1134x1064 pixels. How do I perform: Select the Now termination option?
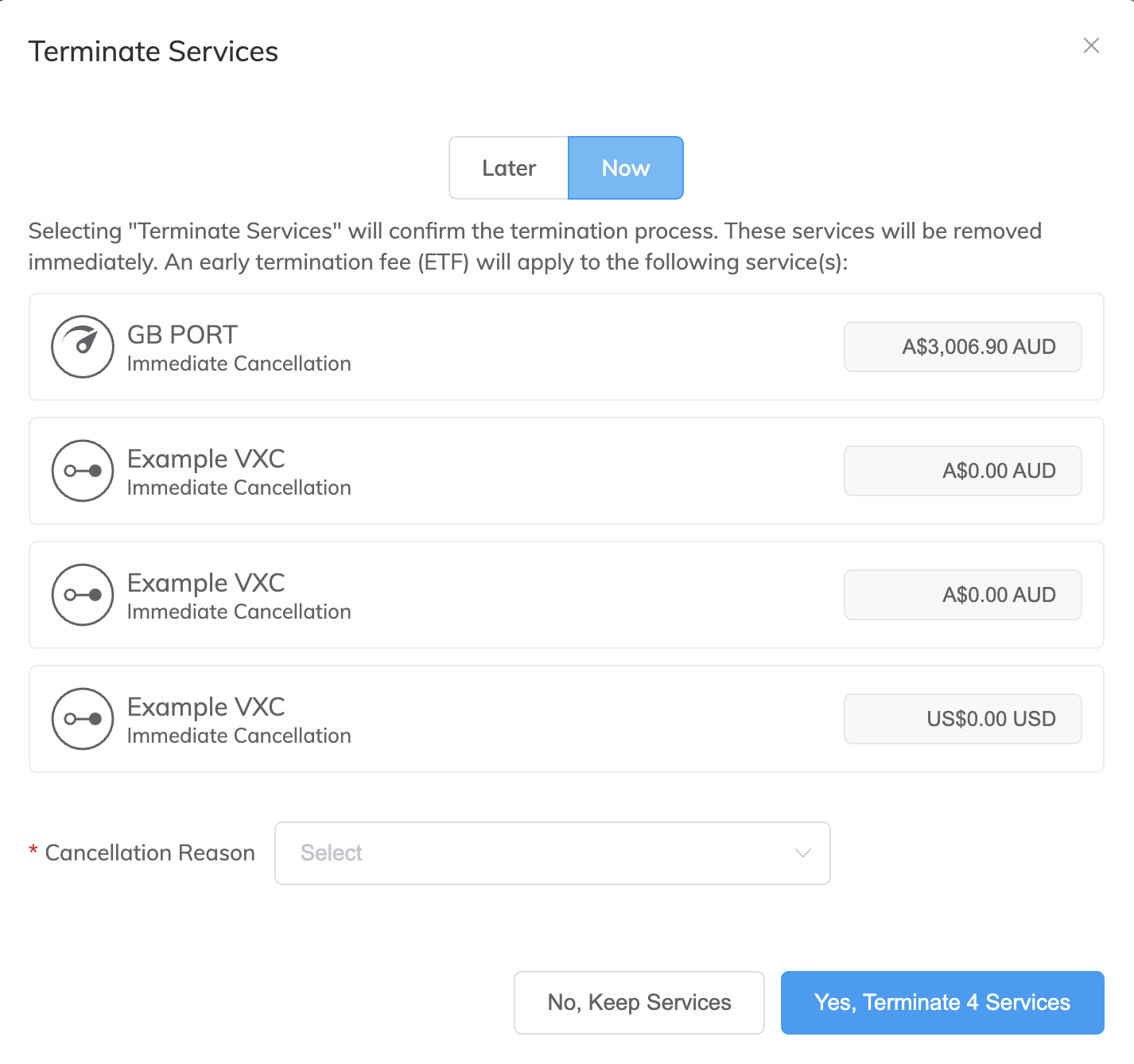click(626, 168)
